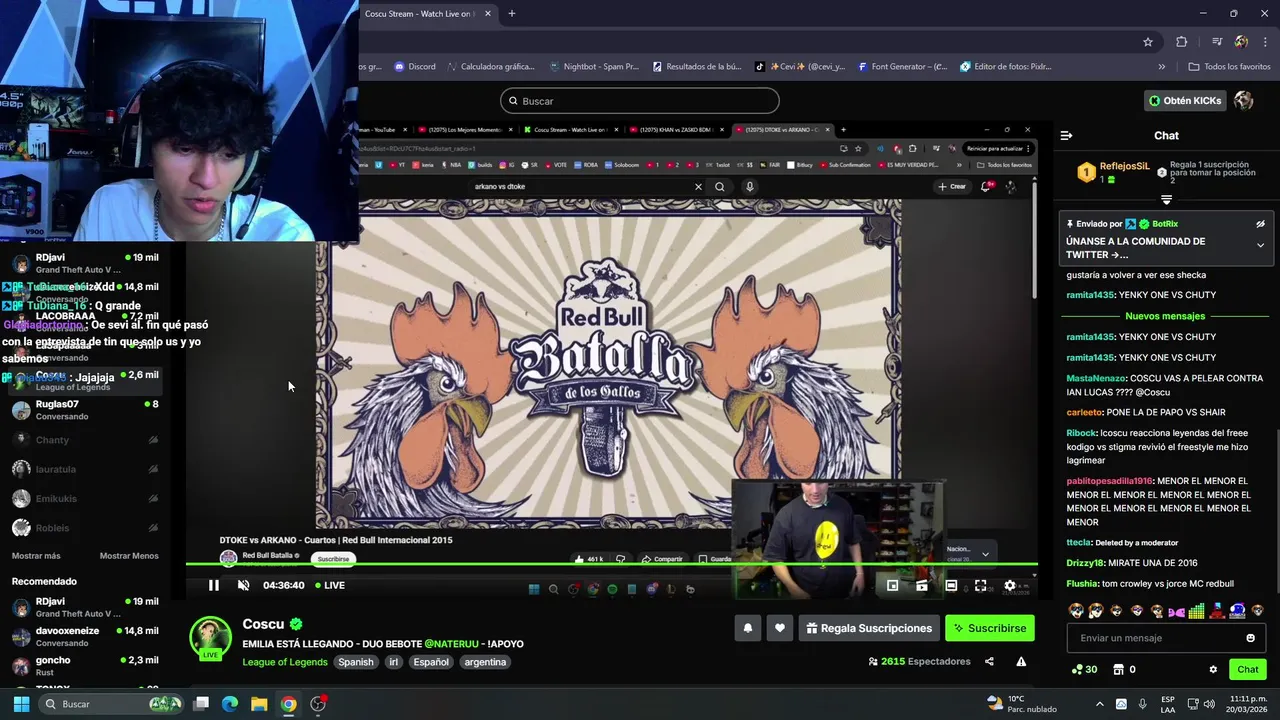Open the Windows Start menu
Screen dimensions: 1280x720
point(21,704)
